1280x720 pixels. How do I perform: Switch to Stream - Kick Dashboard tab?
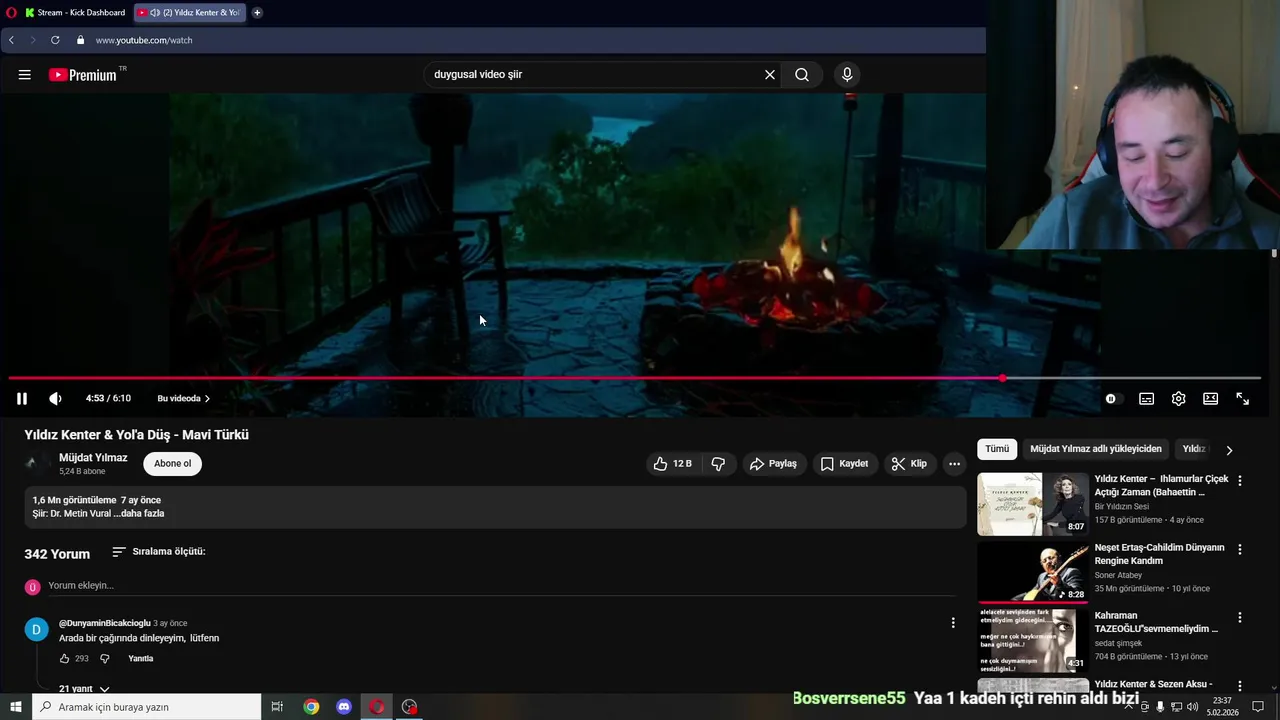click(74, 13)
